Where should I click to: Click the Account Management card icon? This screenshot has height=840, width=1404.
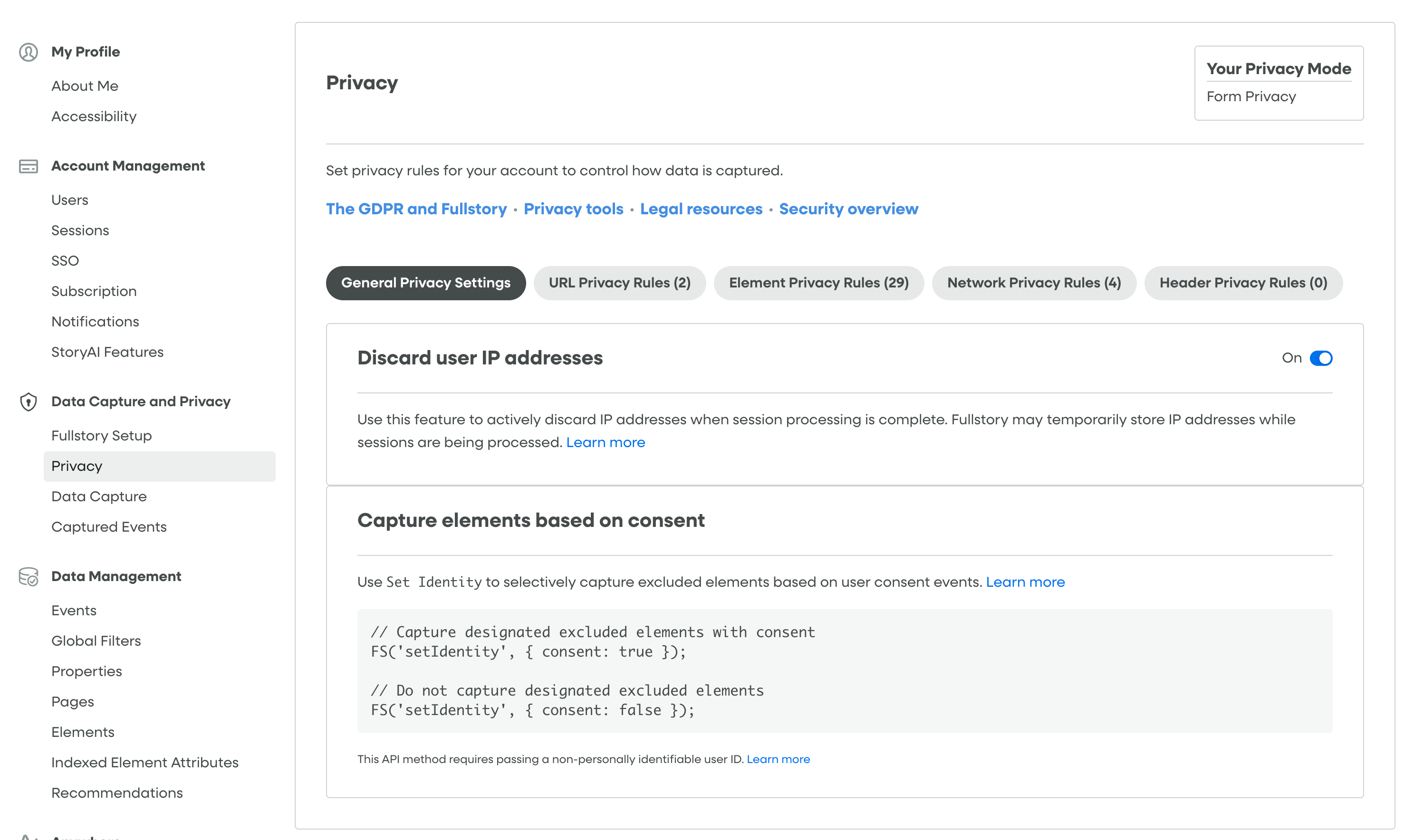coord(28,166)
